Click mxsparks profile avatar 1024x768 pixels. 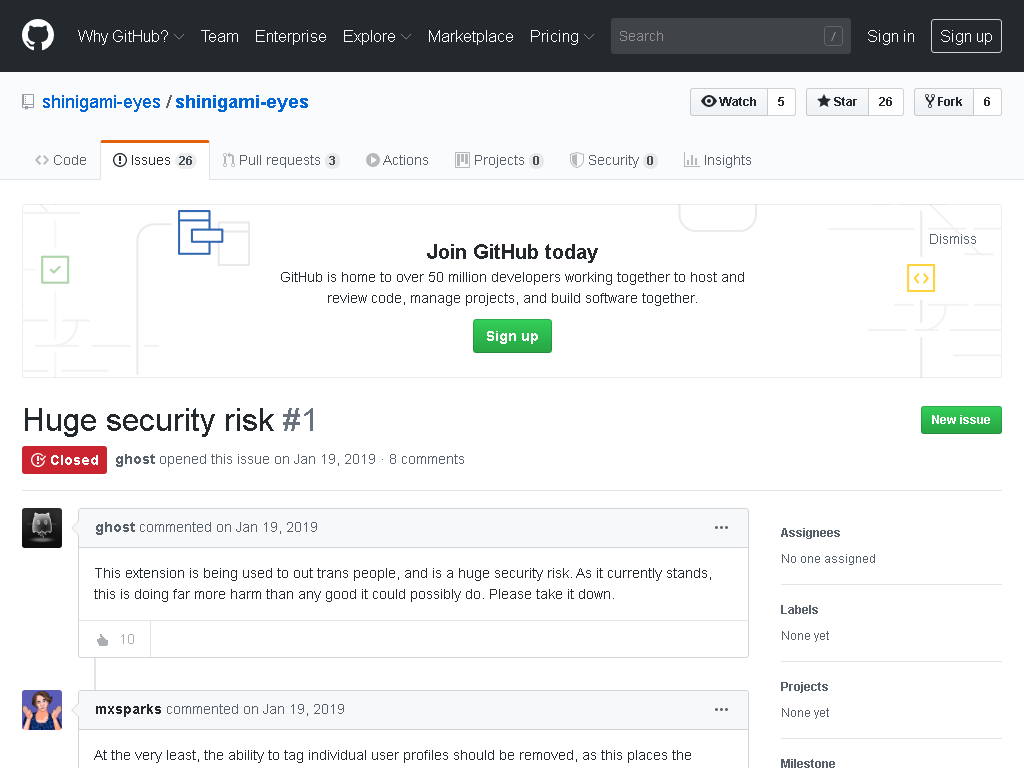pyautogui.click(x=42, y=710)
